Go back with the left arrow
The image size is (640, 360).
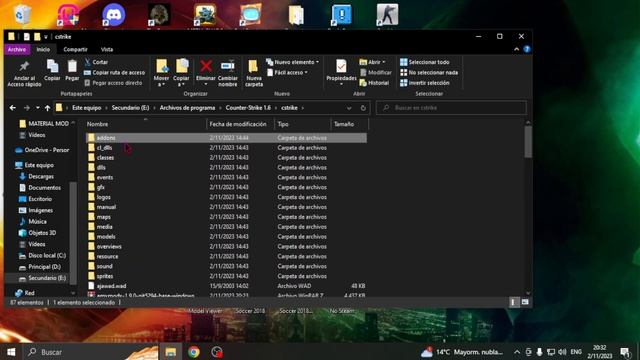click(x=13, y=108)
